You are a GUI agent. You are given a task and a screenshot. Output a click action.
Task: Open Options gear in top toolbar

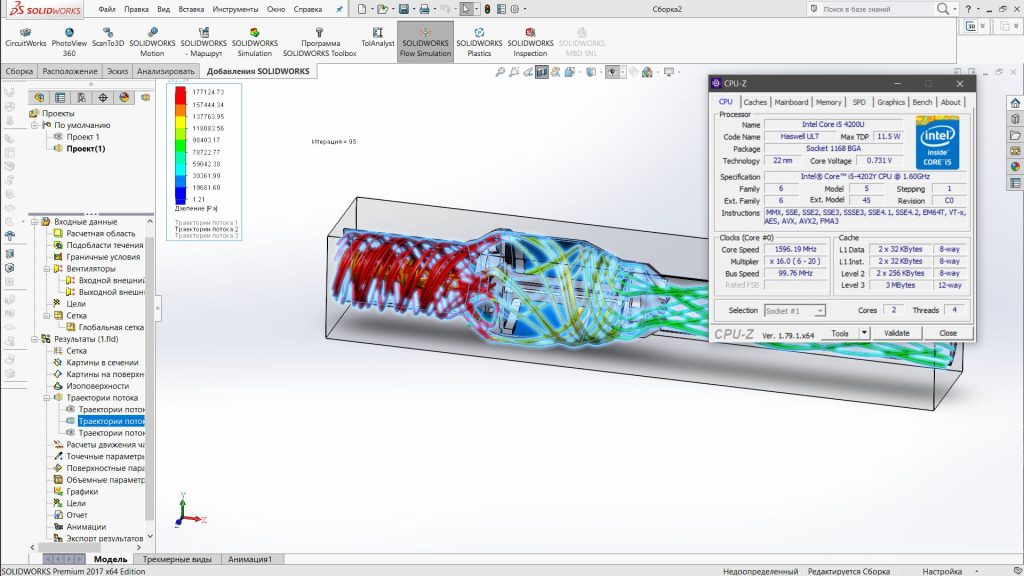point(515,9)
